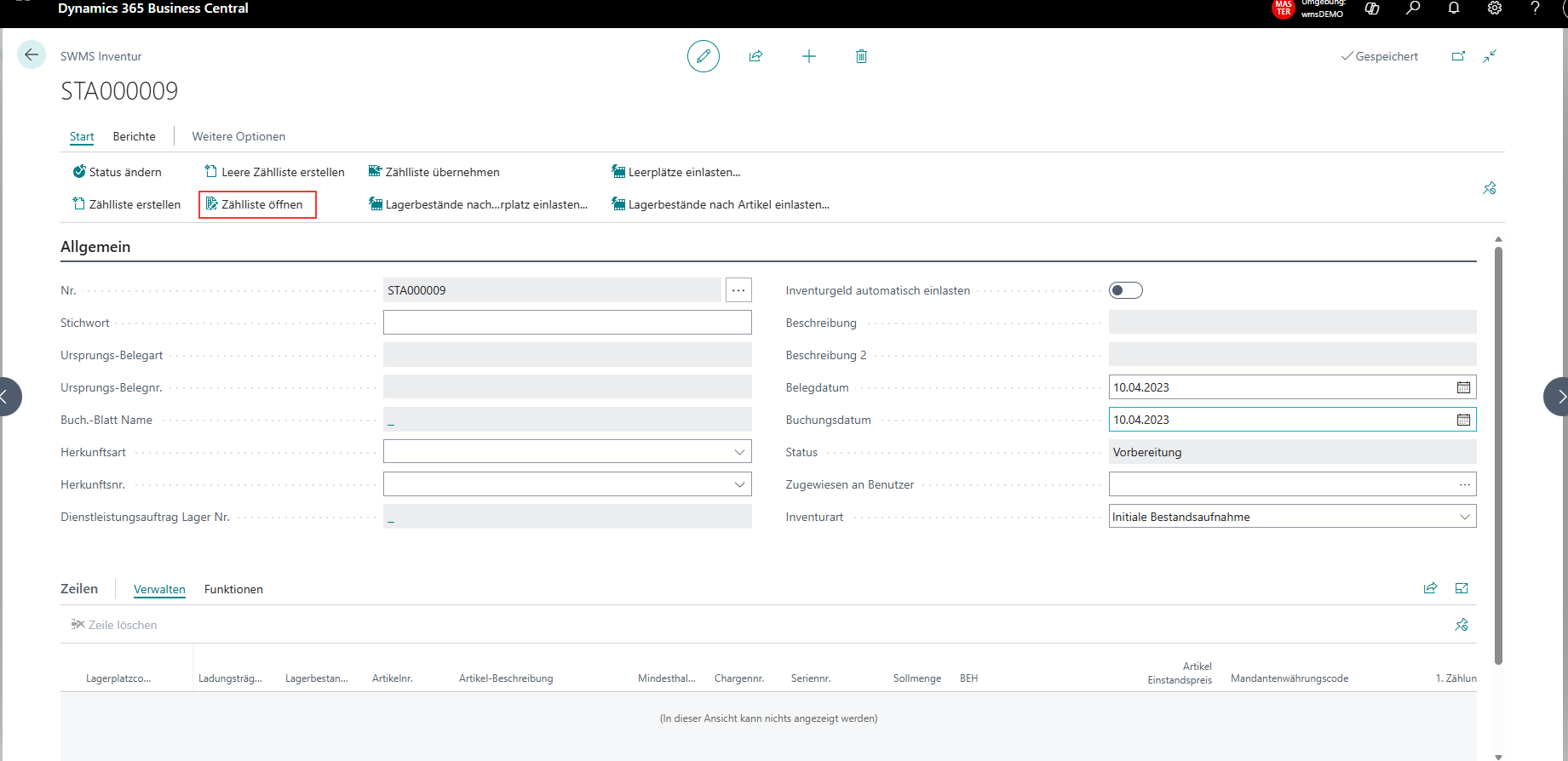
Task: Open the Inventurart dropdown
Action: 1465,517
